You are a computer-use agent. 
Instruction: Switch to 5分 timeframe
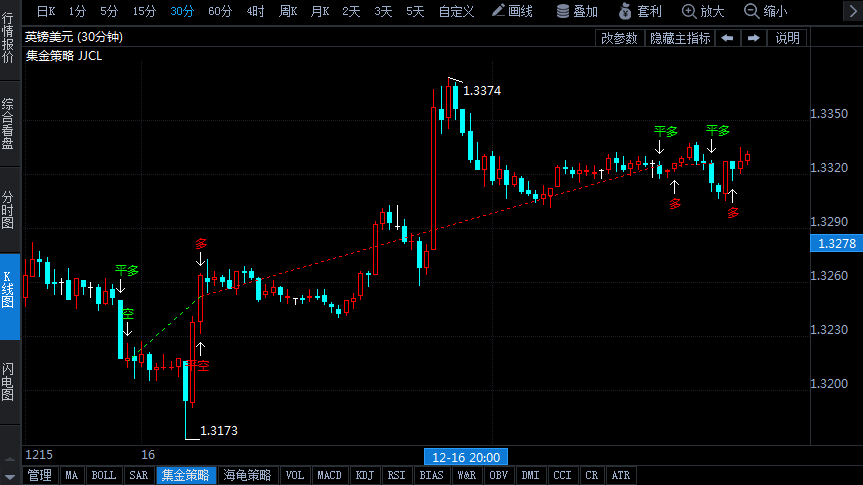pos(109,11)
